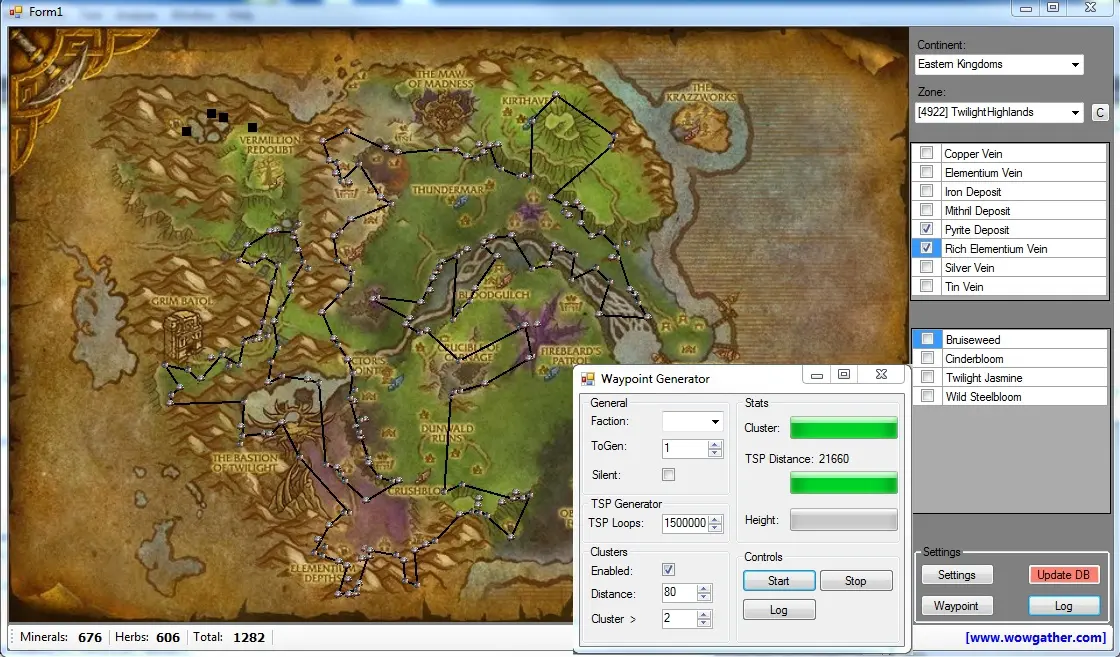Screen dimensions: 1120x657
Task: Increase cluster Distance with up arrow
Action: coord(703,588)
